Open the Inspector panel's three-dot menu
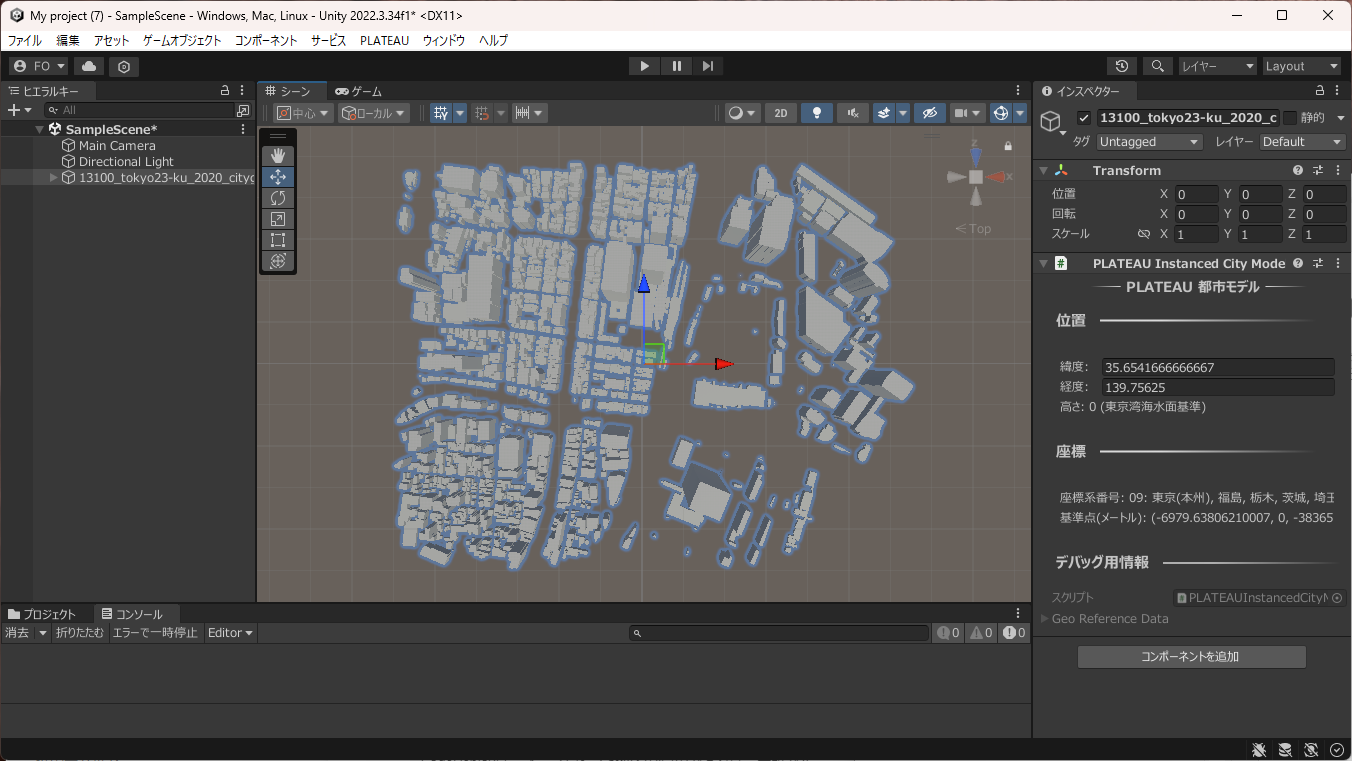 click(x=1339, y=91)
